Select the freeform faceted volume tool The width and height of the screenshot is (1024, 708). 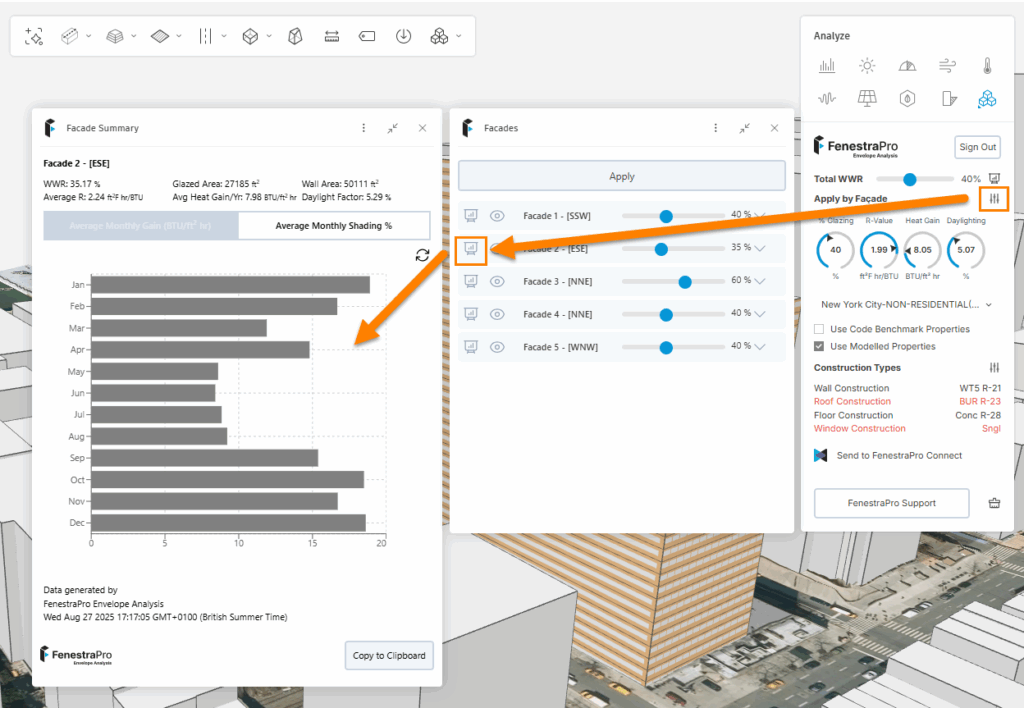tap(295, 37)
